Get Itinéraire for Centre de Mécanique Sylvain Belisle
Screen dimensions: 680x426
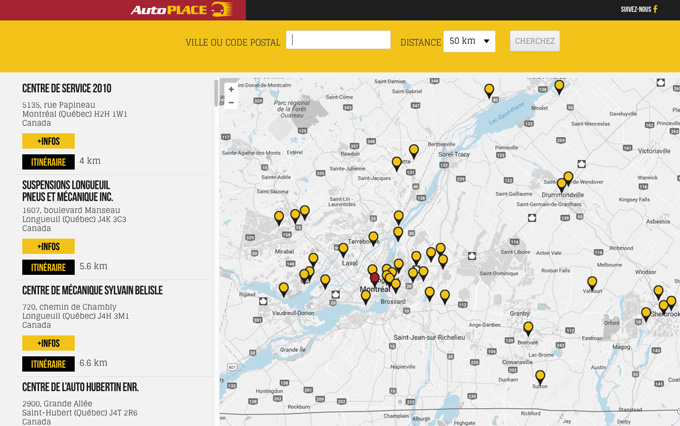tap(49, 364)
